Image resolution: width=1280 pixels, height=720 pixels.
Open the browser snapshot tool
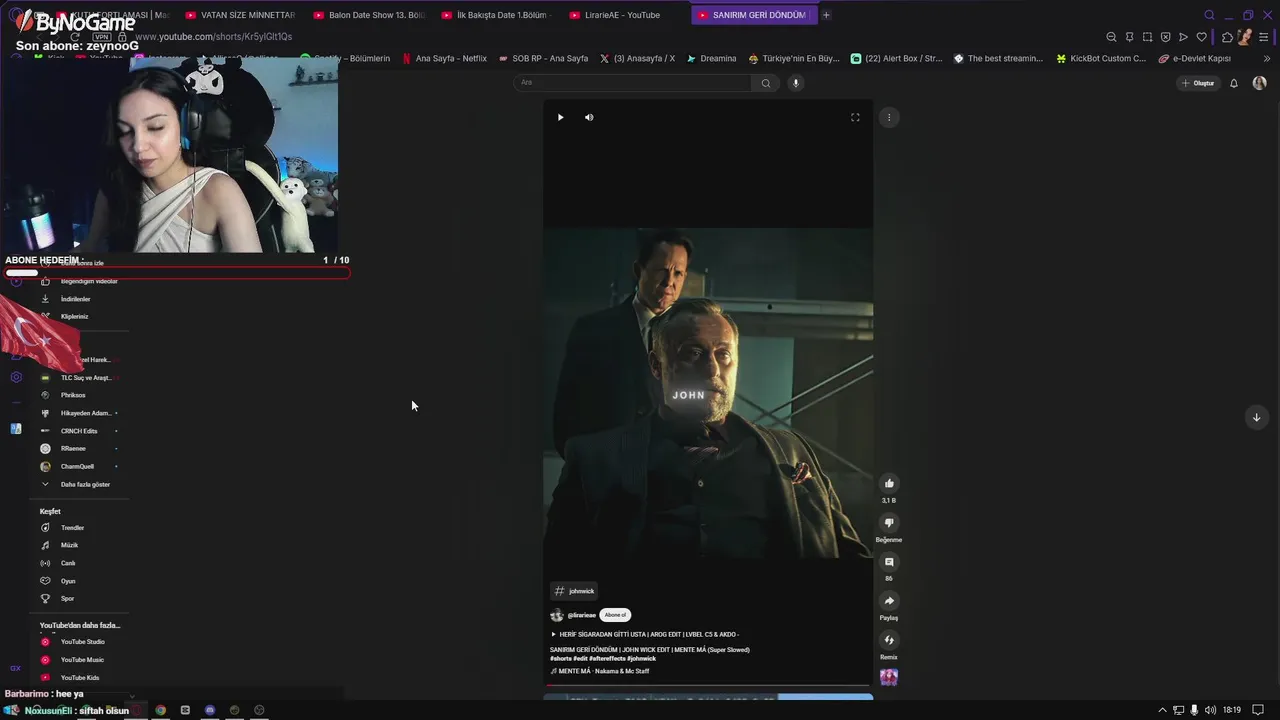click(1147, 37)
